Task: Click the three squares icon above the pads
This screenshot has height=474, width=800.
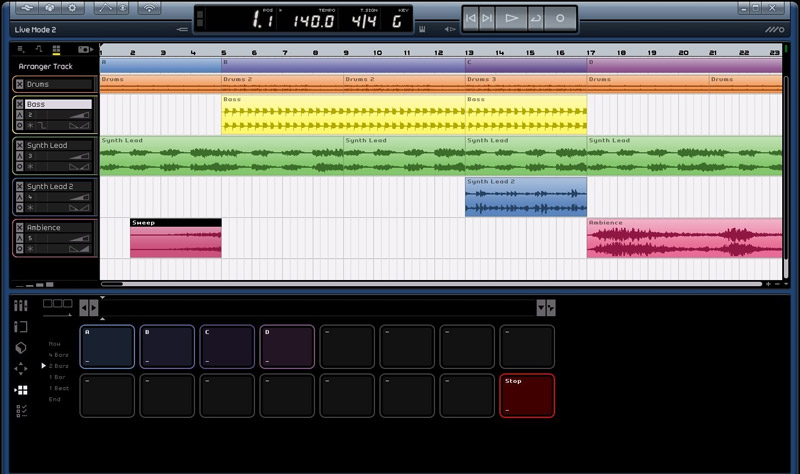Action: [57, 304]
